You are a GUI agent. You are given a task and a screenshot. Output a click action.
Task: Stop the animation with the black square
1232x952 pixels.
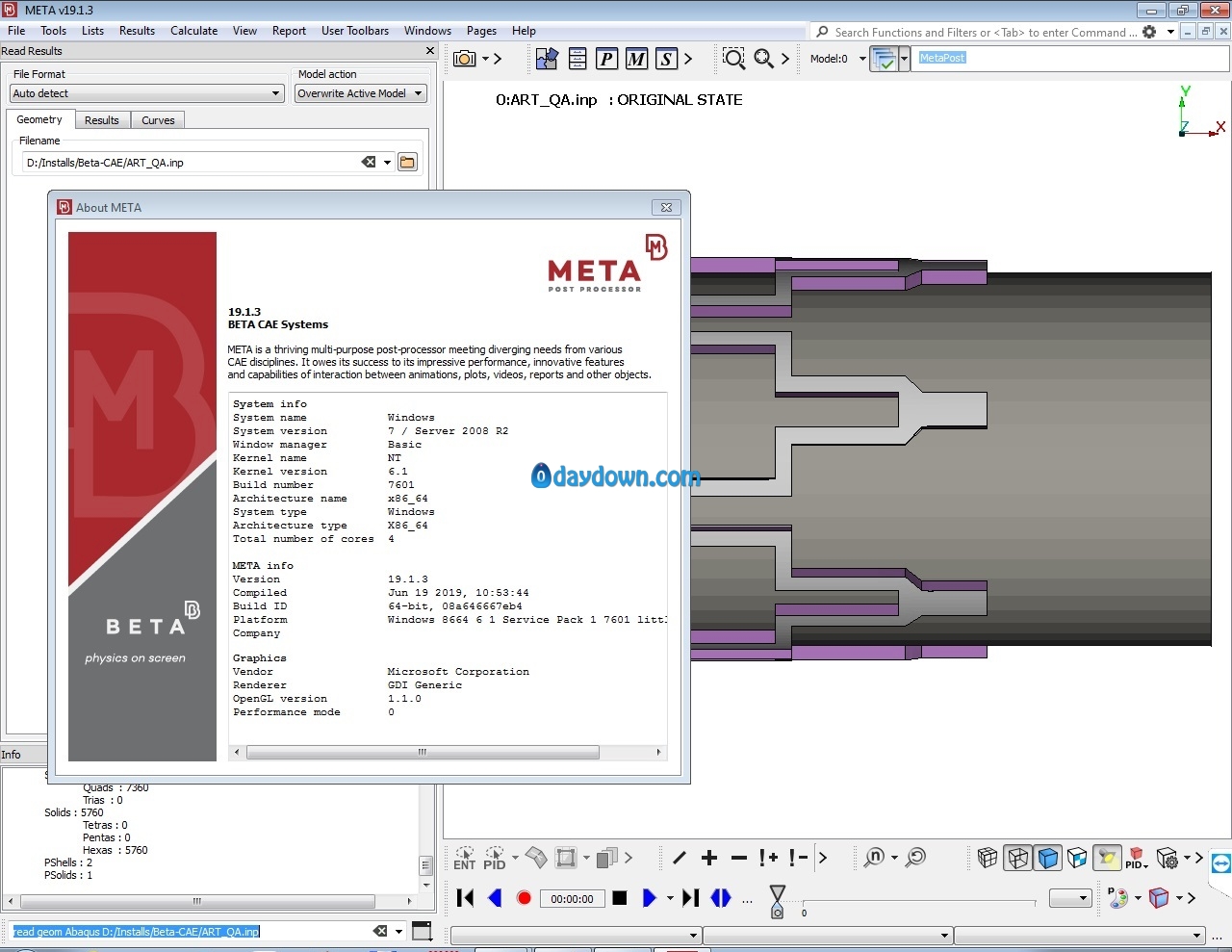620,898
